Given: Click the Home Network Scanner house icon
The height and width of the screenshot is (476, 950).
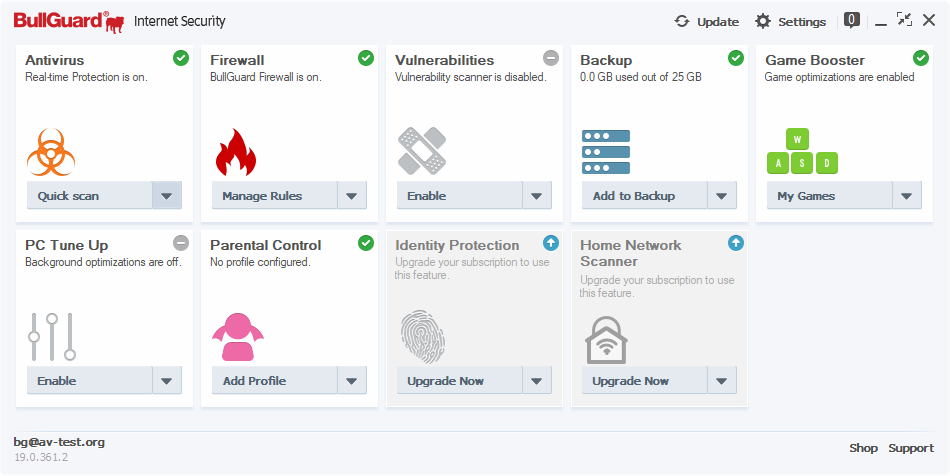Looking at the screenshot, I should coord(606,338).
